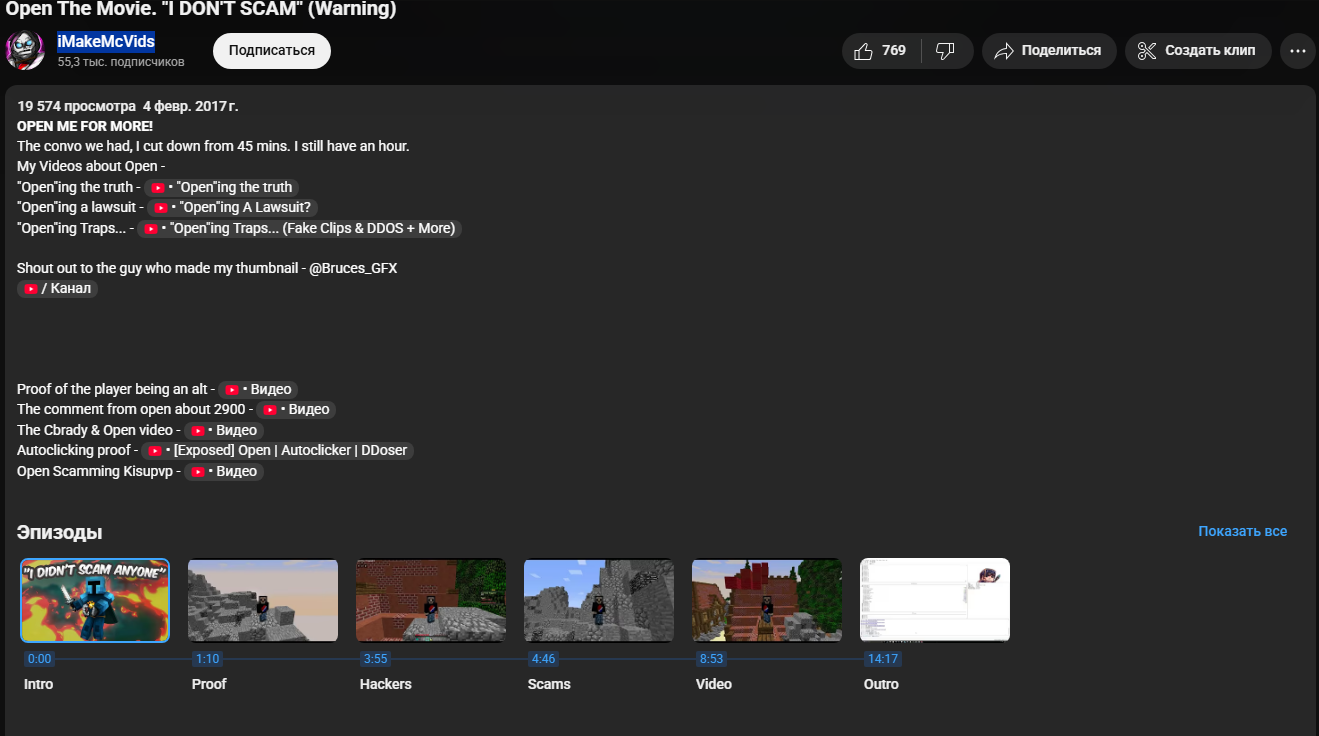Click the Подписаться subscribe button
1319x736 pixels.
click(x=272, y=51)
